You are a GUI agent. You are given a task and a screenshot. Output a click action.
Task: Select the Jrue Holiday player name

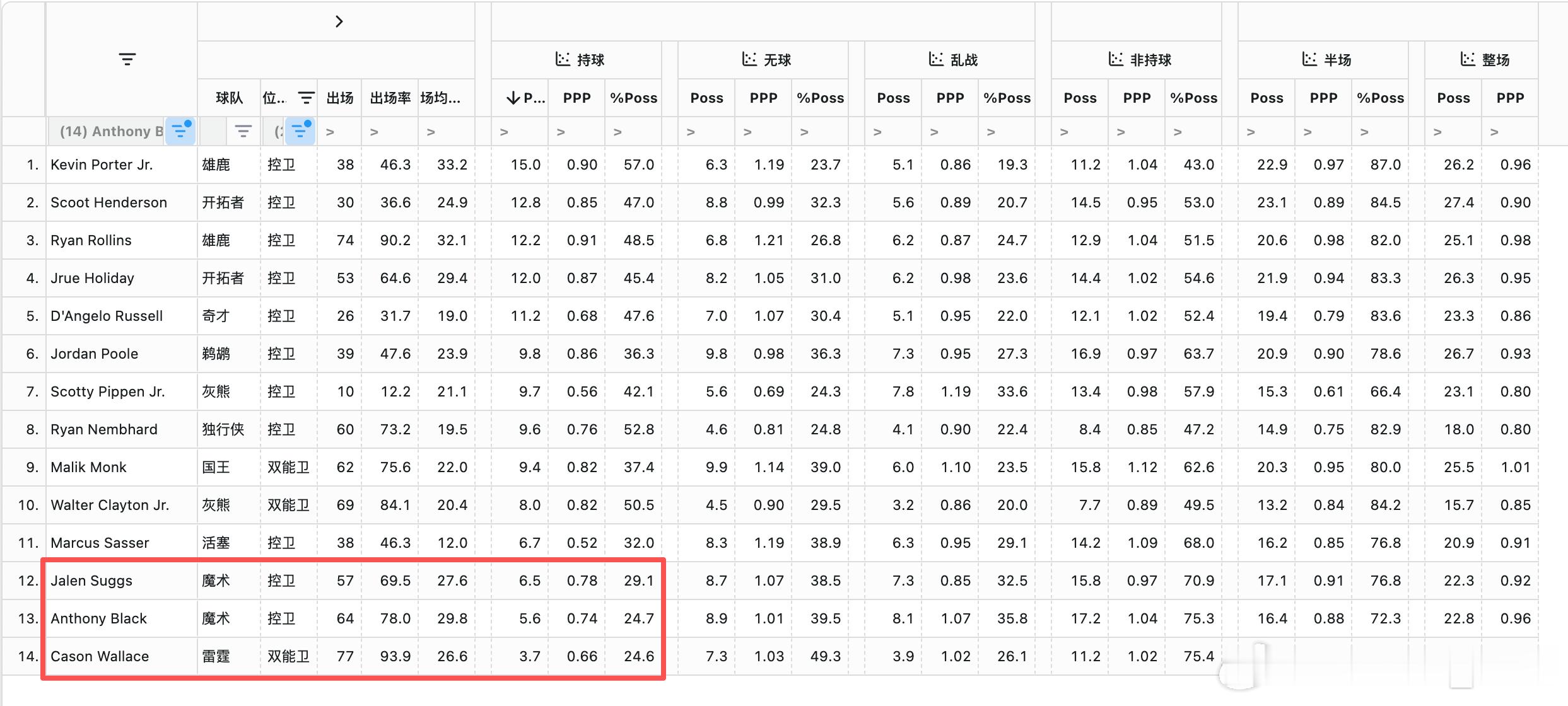pos(93,278)
